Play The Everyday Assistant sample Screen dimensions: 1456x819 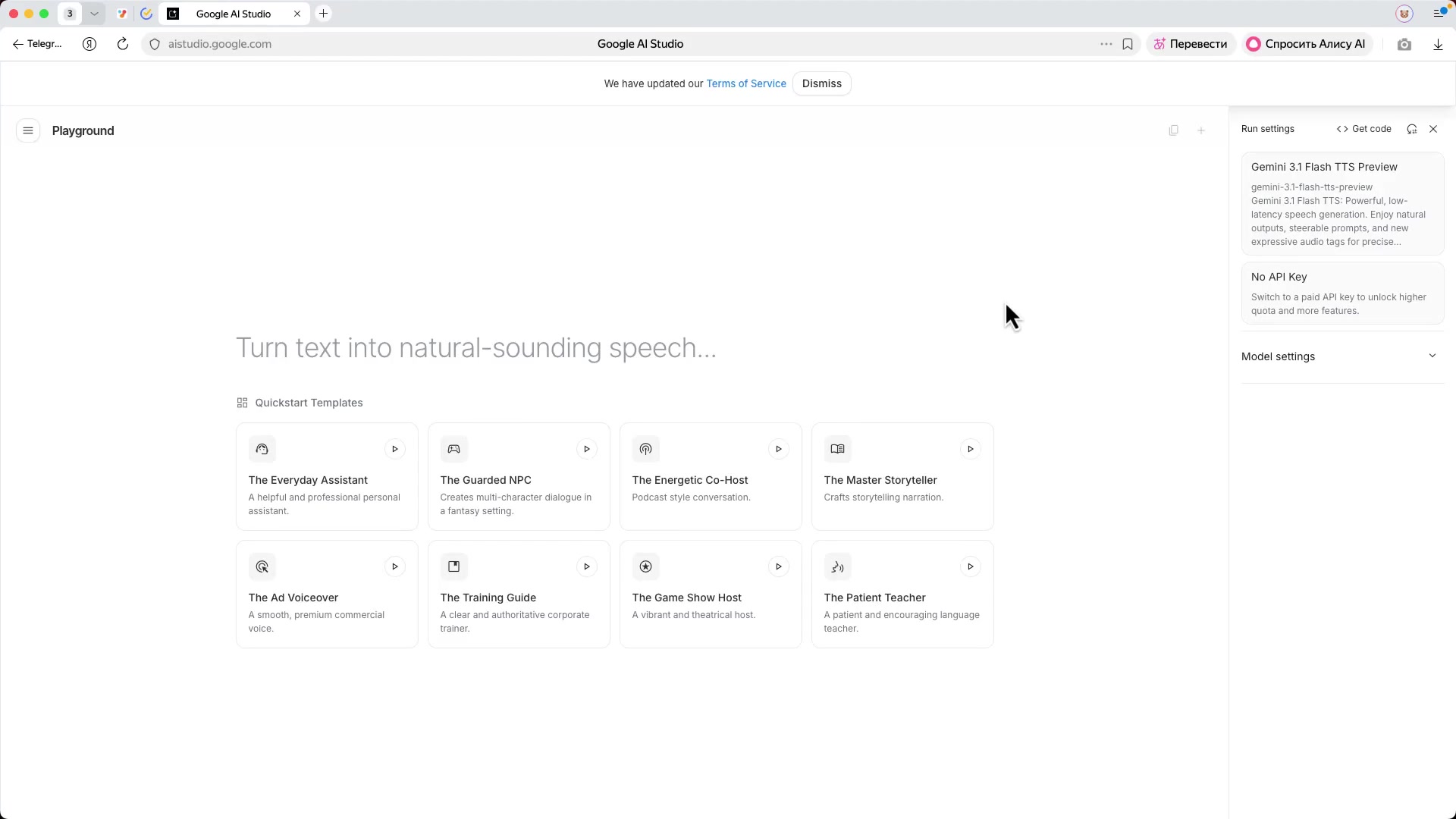395,449
